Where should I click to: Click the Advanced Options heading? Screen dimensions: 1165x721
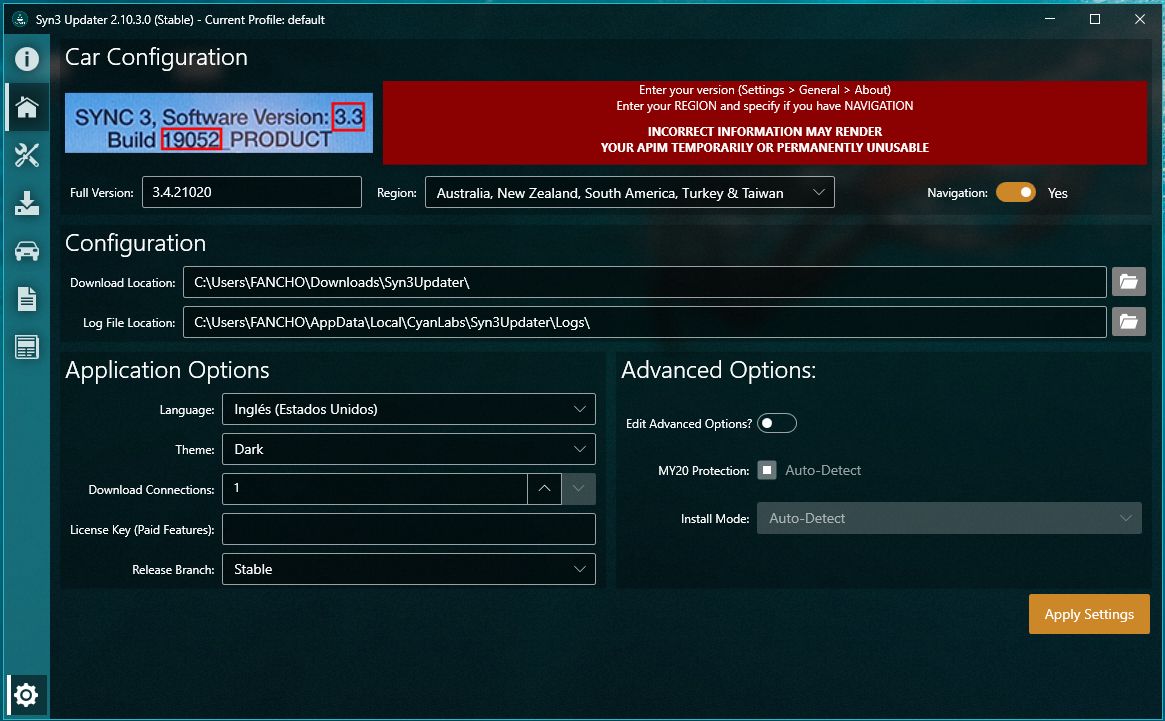coord(718,370)
